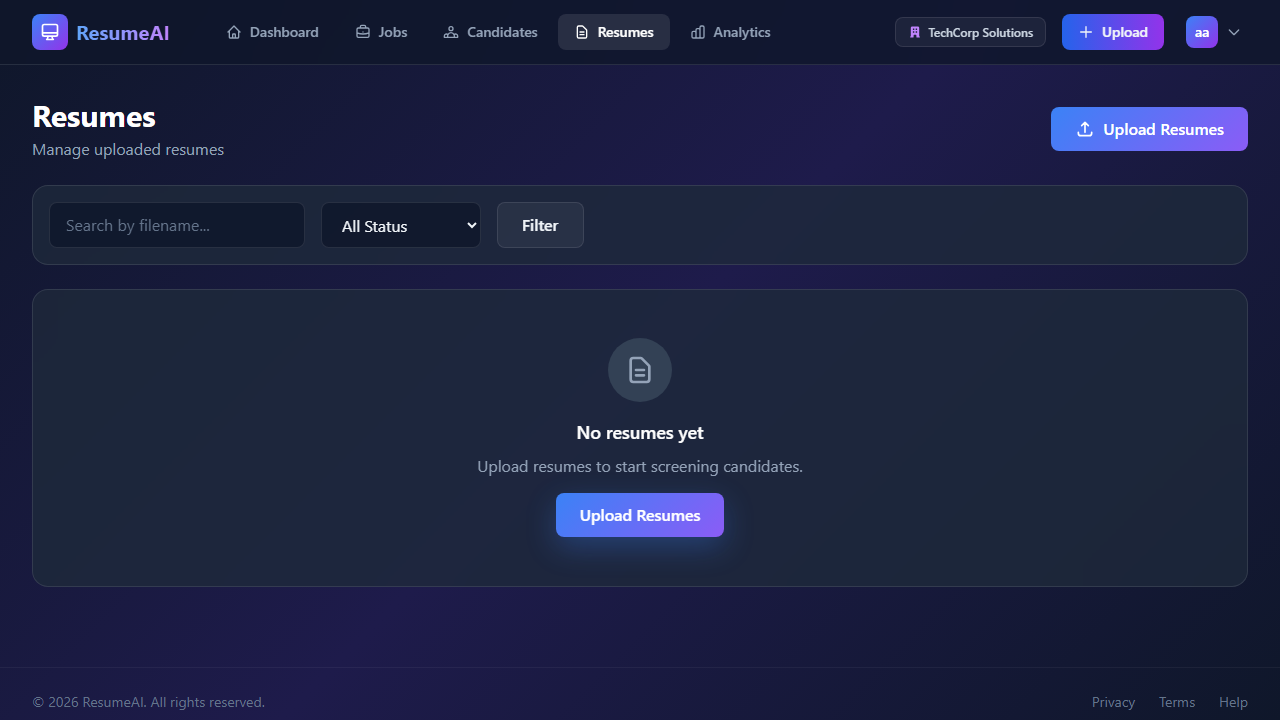This screenshot has height=720, width=1280.
Task: Switch to the Resumes tab
Action: (x=613, y=31)
